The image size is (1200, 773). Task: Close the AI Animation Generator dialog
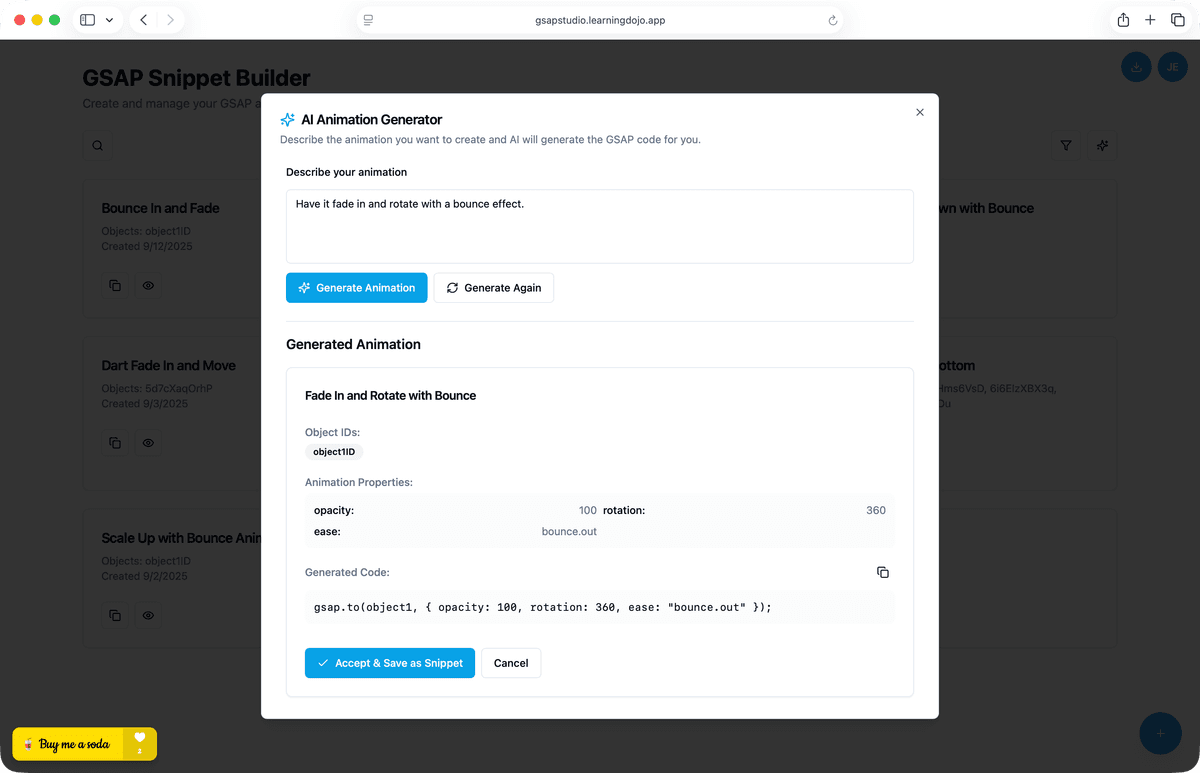click(x=920, y=112)
